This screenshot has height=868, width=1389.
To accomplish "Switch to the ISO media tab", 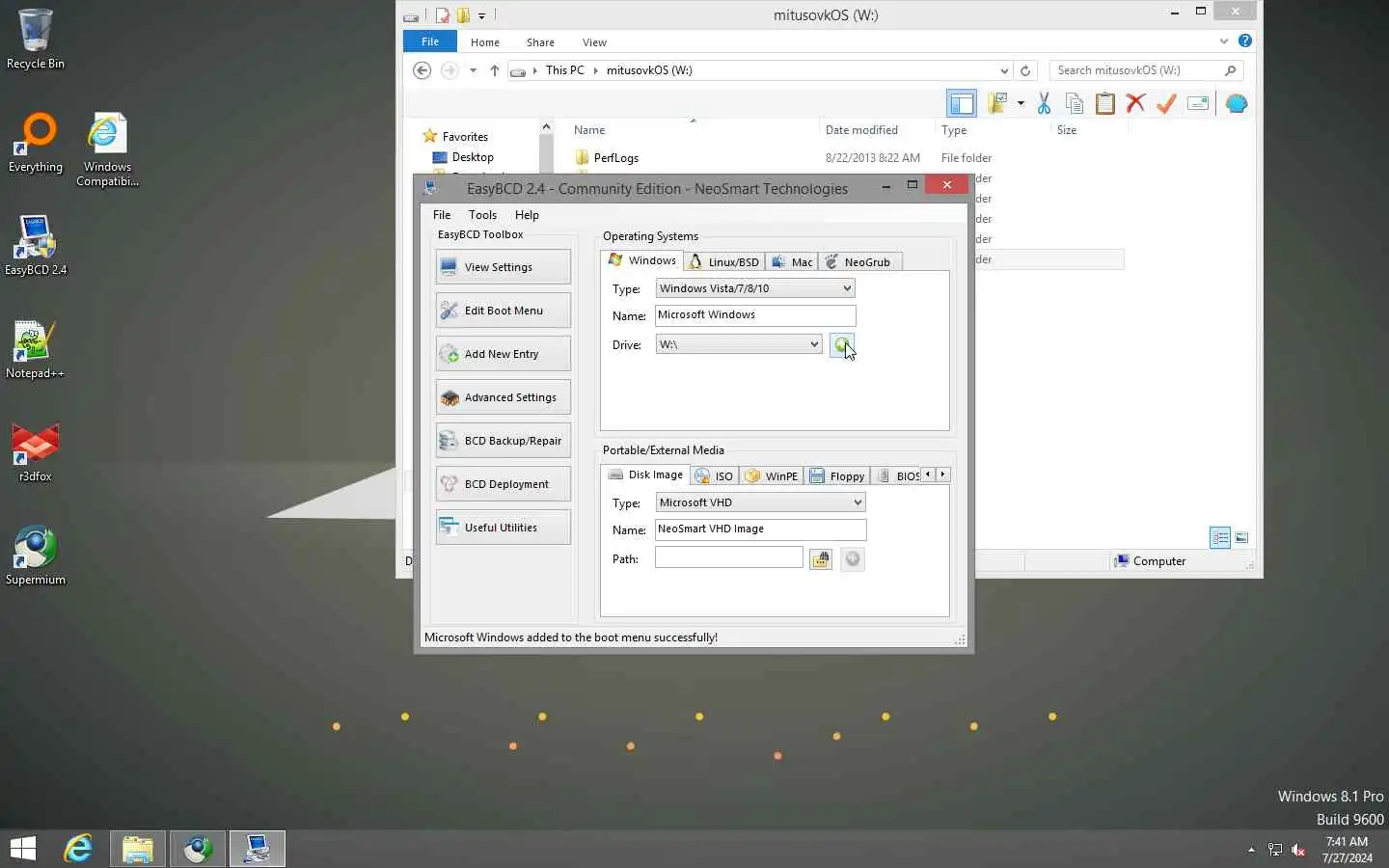I will [715, 476].
